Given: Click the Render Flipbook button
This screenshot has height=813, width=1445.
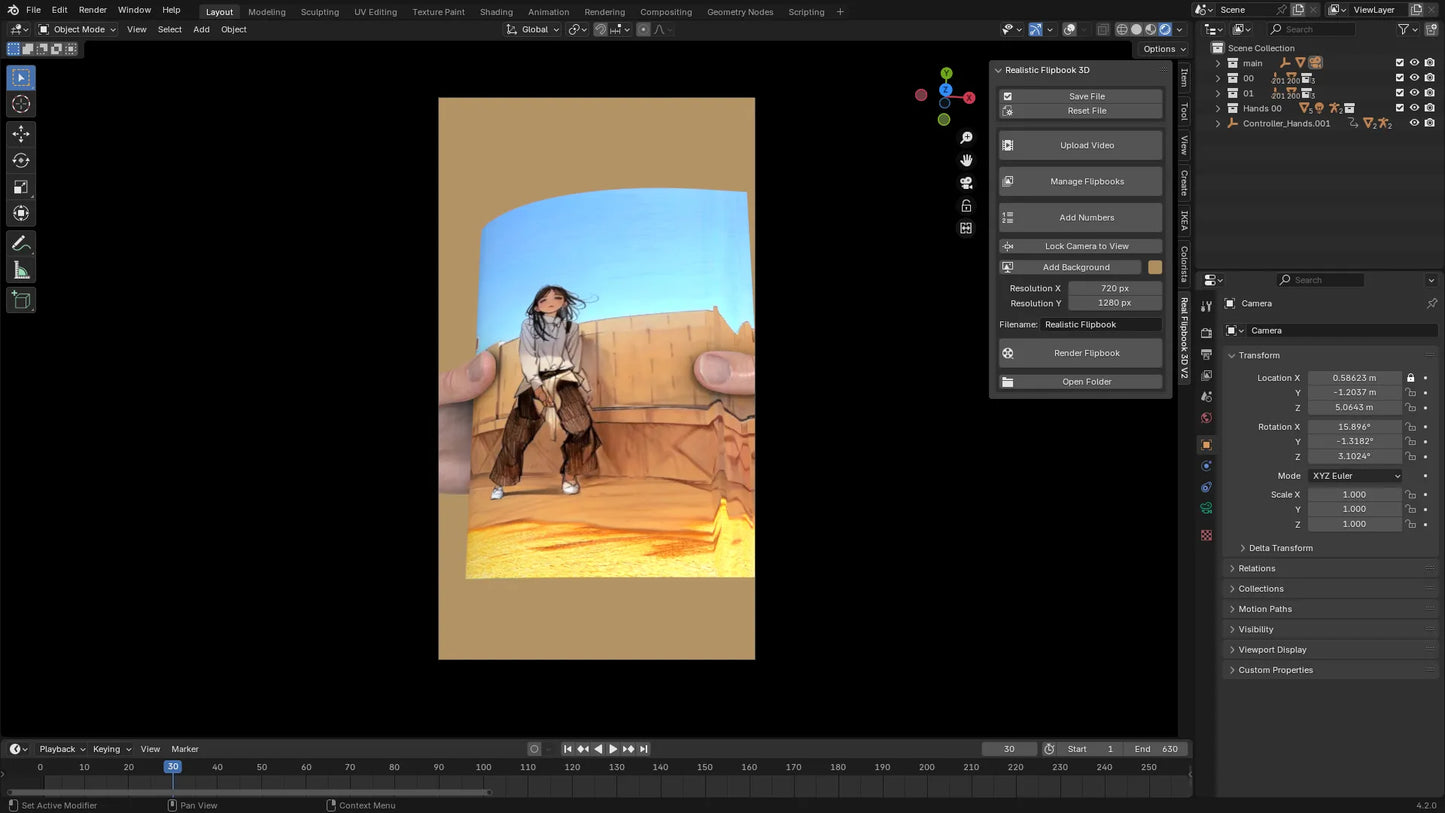Looking at the screenshot, I should coord(1080,353).
